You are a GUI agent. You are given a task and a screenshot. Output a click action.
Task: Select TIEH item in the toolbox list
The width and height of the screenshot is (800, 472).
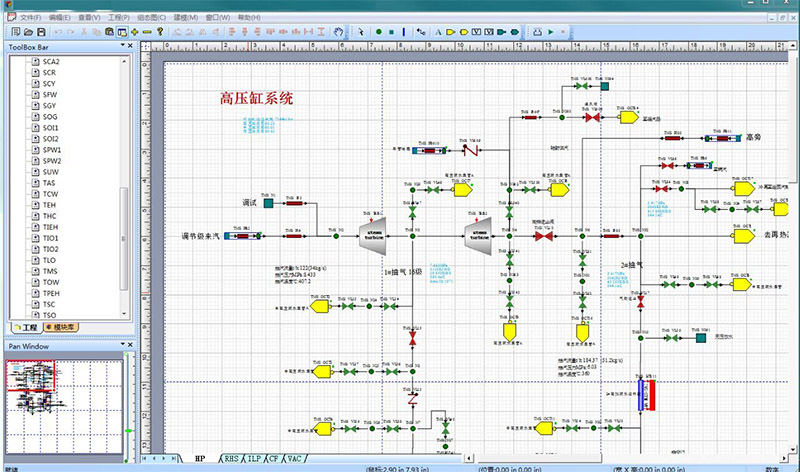pyautogui.click(x=51, y=227)
